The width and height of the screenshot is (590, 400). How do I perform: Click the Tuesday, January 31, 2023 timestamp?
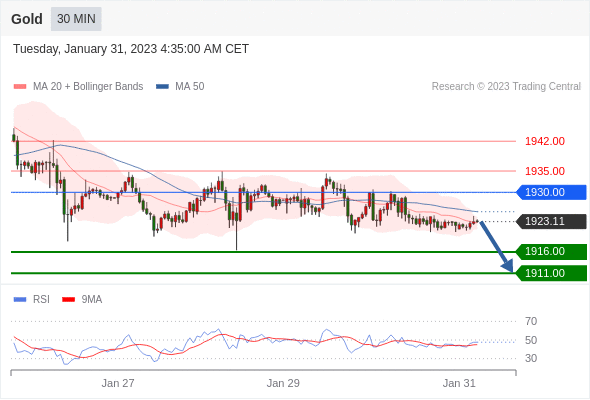131,49
